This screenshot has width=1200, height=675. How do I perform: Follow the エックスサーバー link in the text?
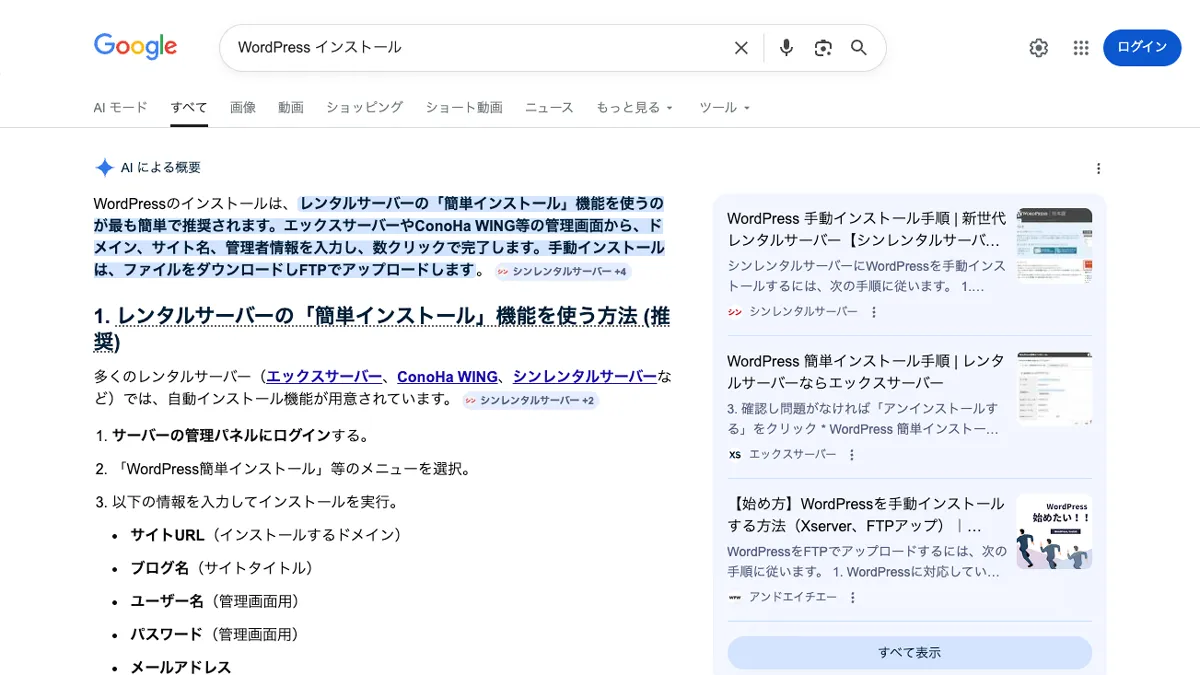click(x=324, y=377)
